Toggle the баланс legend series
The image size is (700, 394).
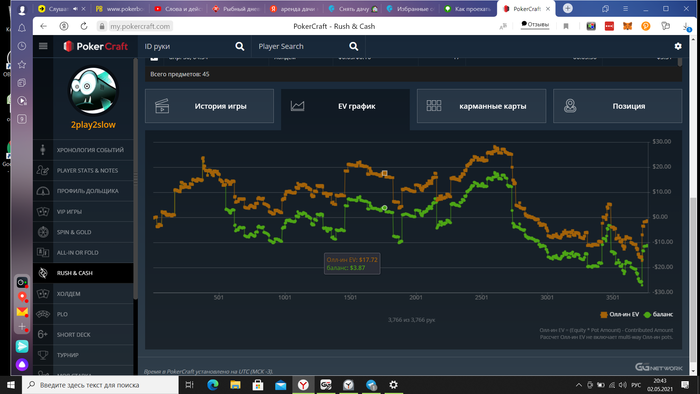click(x=658, y=315)
